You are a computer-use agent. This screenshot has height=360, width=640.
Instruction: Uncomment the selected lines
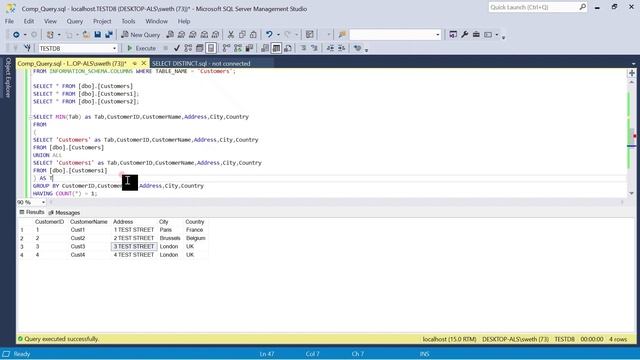(x=315, y=48)
